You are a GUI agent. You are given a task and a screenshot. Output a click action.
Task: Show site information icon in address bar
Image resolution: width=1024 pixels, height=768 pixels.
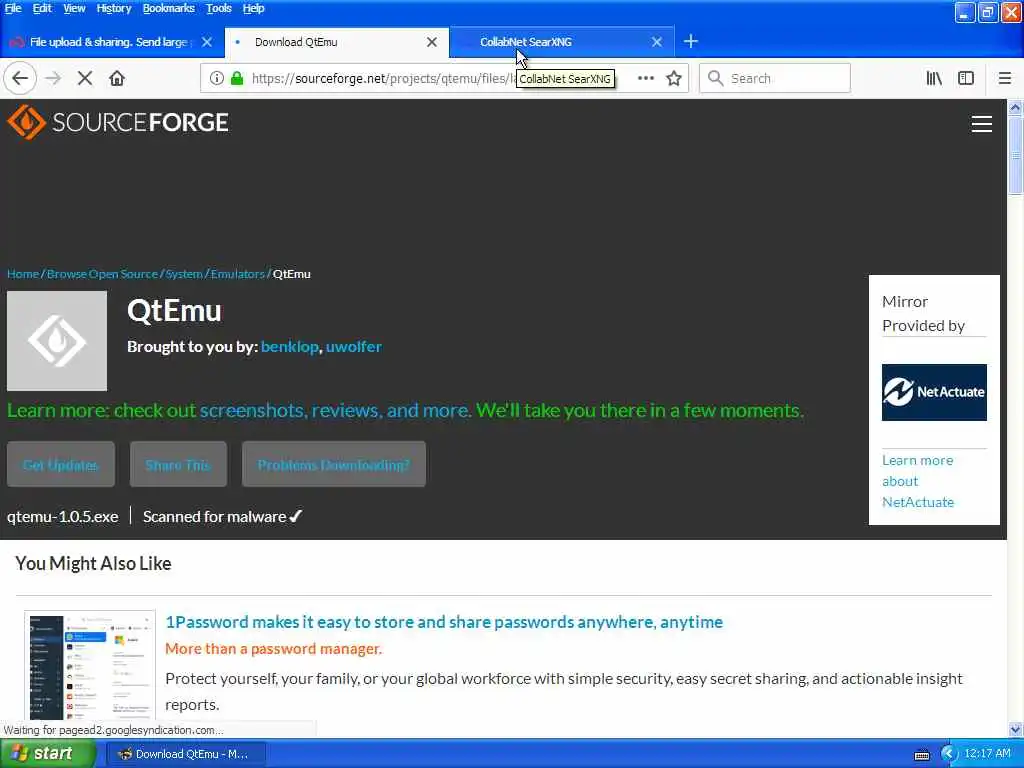(216, 78)
